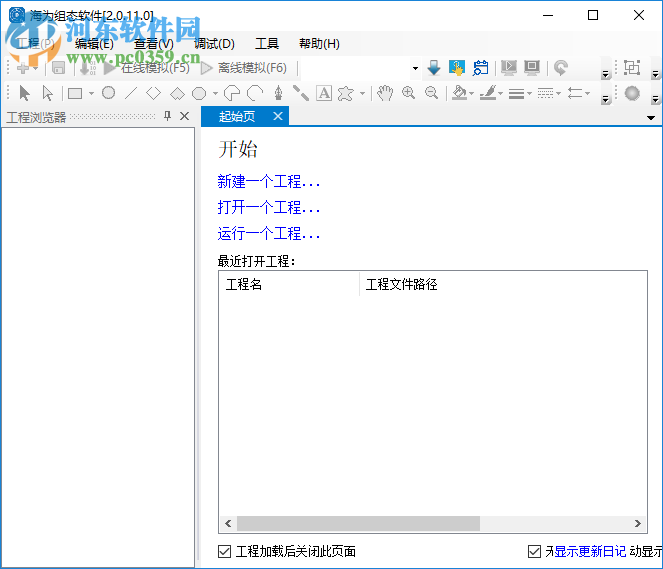663x569 pixels.
Task: Select the rectangle drawing tool
Action: [x=75, y=93]
